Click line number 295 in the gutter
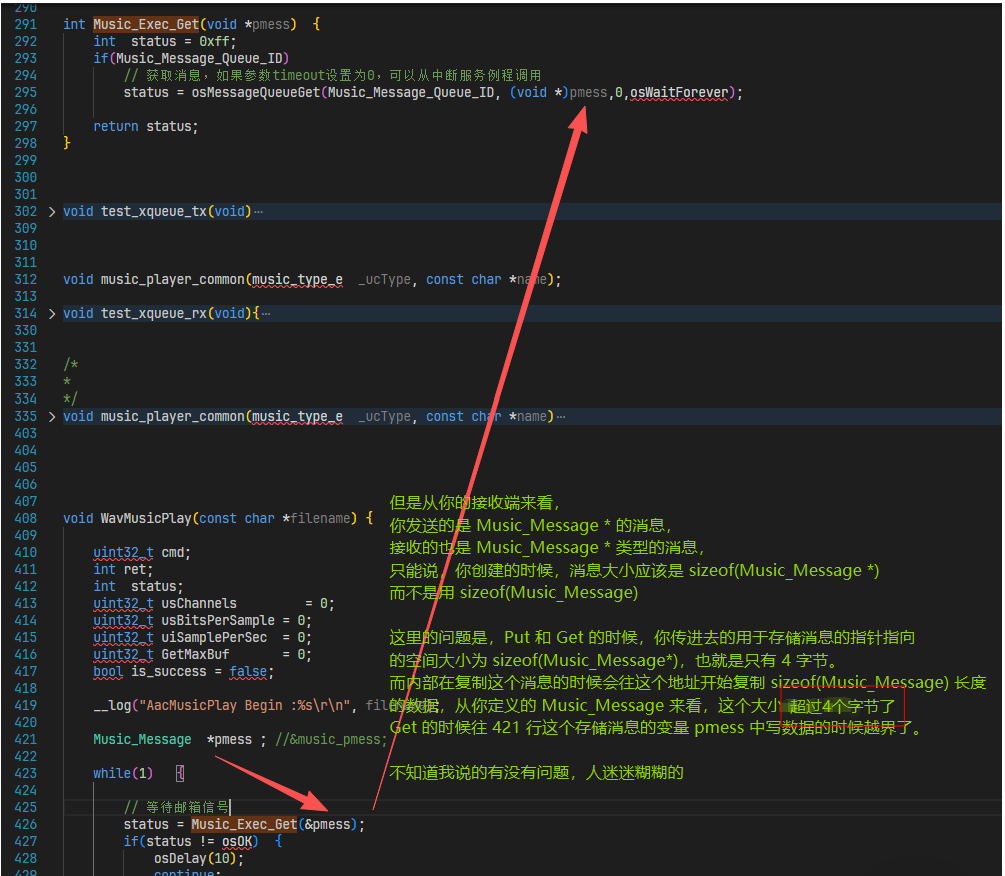This screenshot has height=876, width=1005. pyautogui.click(x=26, y=92)
